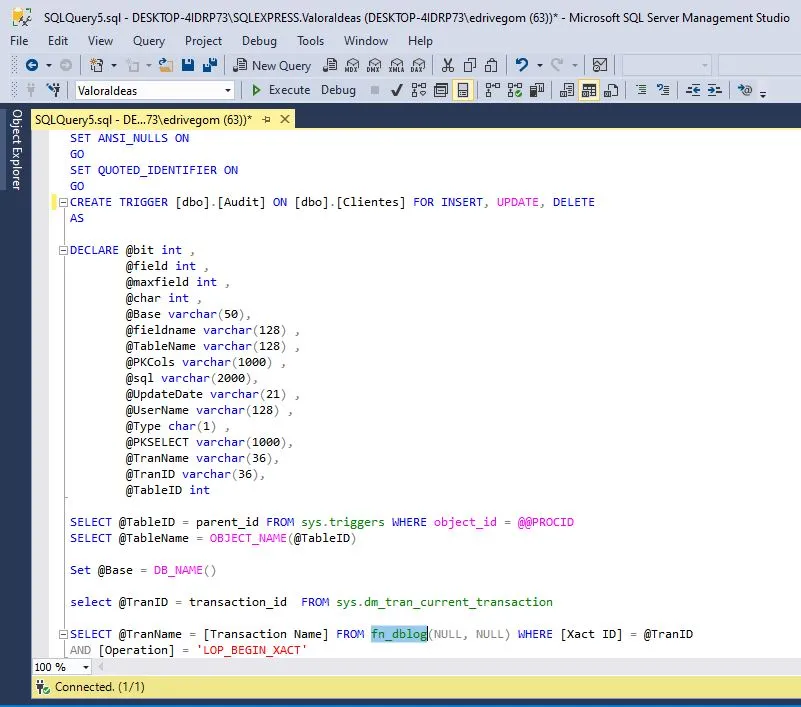Click the Comment Out Selected Lines icon
The height and width of the screenshot is (707, 801).
(x=641, y=90)
